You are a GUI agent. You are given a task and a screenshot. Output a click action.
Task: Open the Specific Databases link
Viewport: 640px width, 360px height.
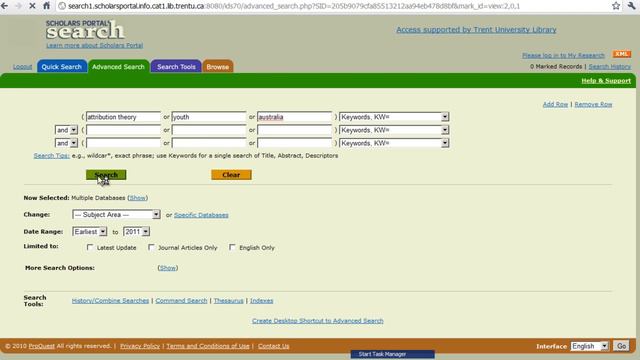(201, 215)
